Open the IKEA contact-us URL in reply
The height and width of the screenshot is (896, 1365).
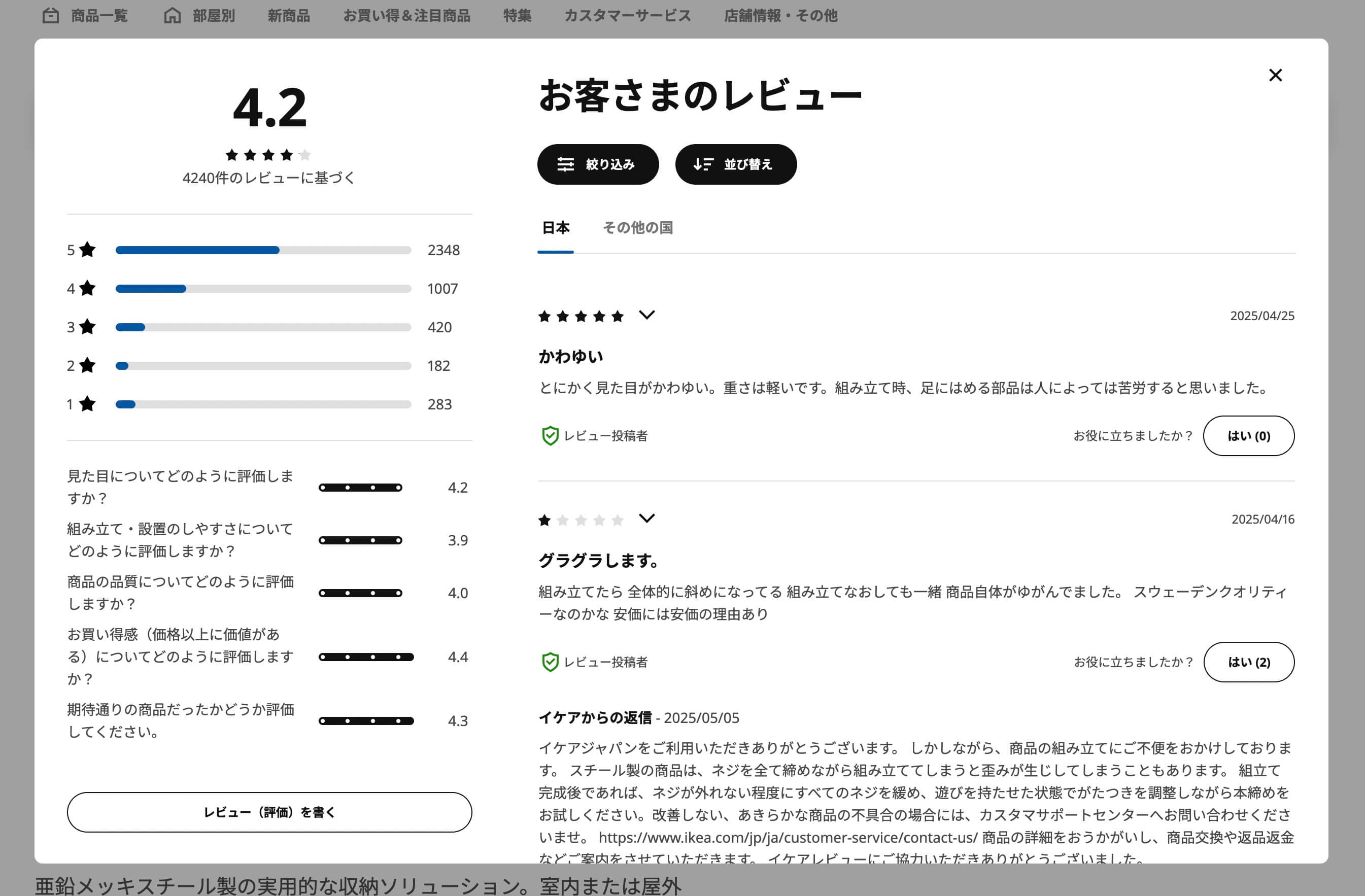click(x=788, y=838)
